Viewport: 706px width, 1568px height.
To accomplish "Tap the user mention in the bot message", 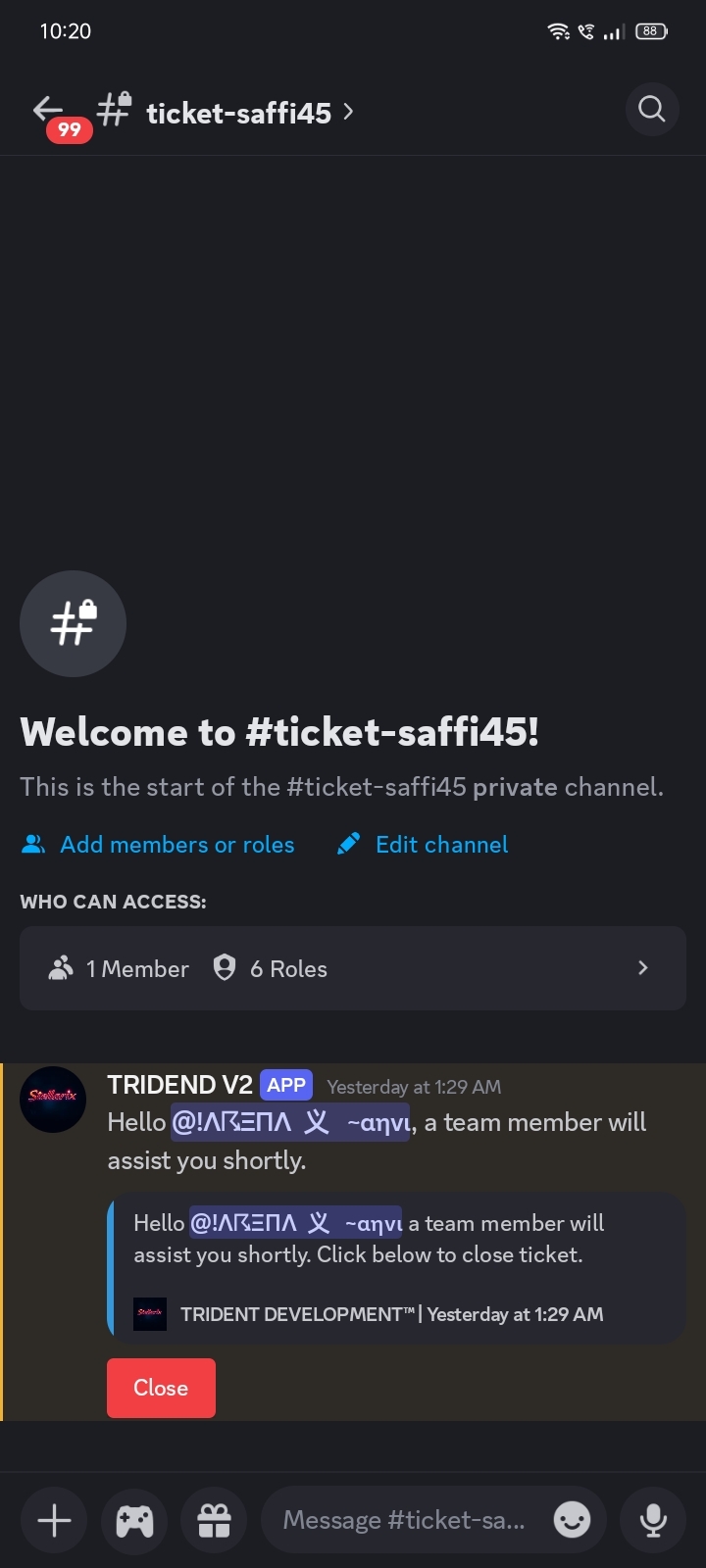I will [290, 1123].
